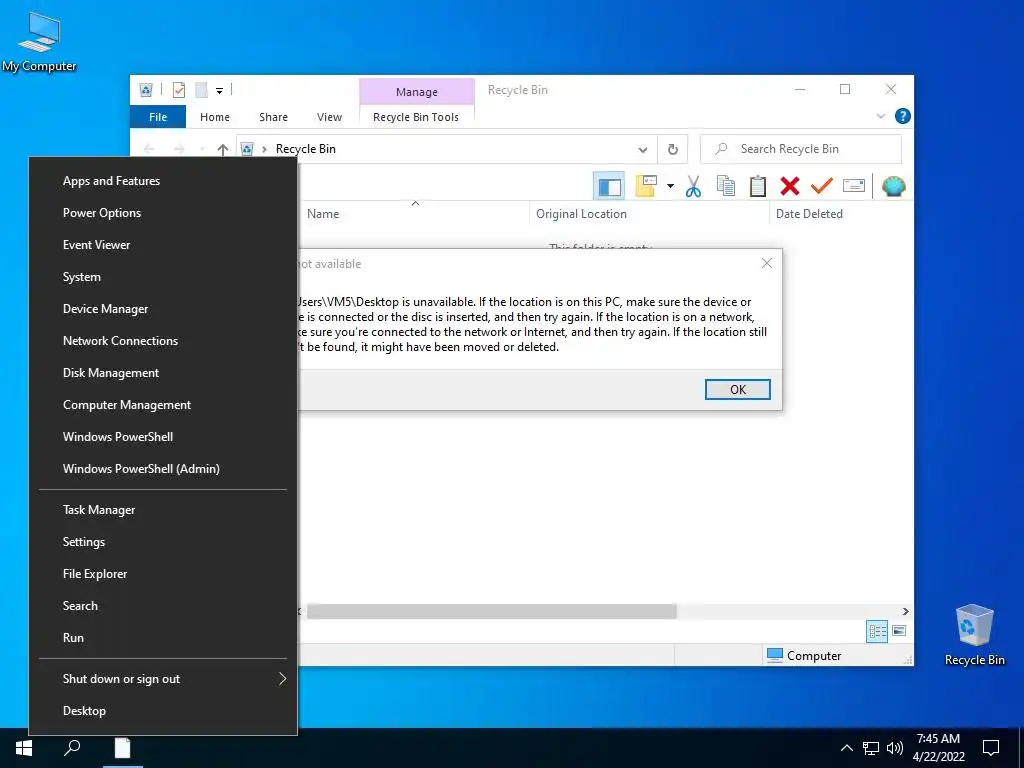Screen dimensions: 1024x768
Task: Launch Disk Management from the menu
Action: tap(163, 373)
